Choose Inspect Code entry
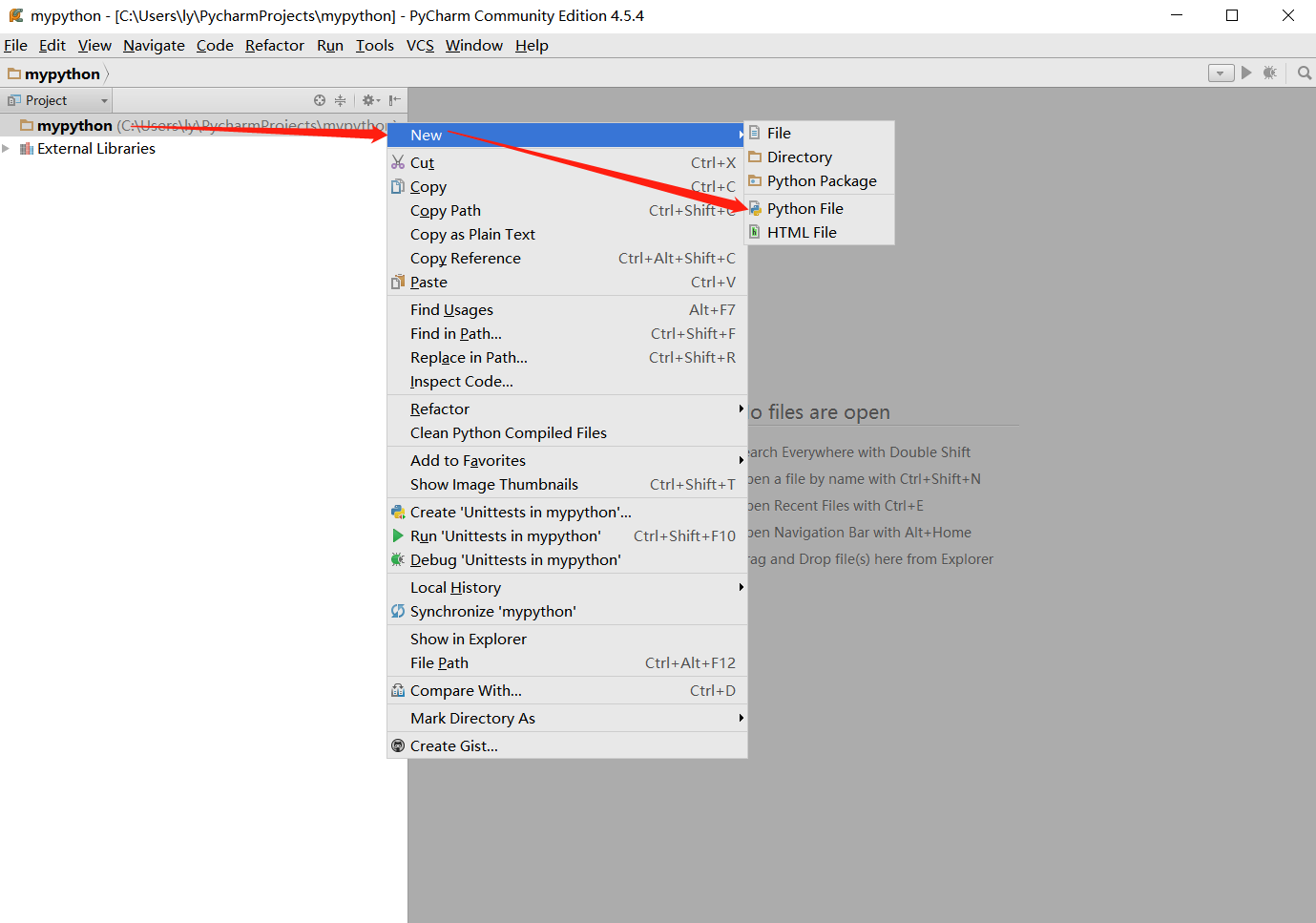This screenshot has height=923, width=1316. coord(567,381)
